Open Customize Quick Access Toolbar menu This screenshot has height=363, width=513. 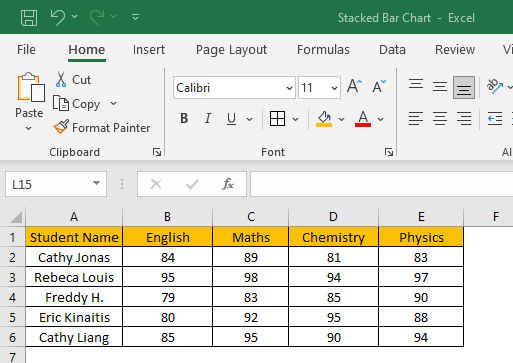pyautogui.click(x=135, y=17)
